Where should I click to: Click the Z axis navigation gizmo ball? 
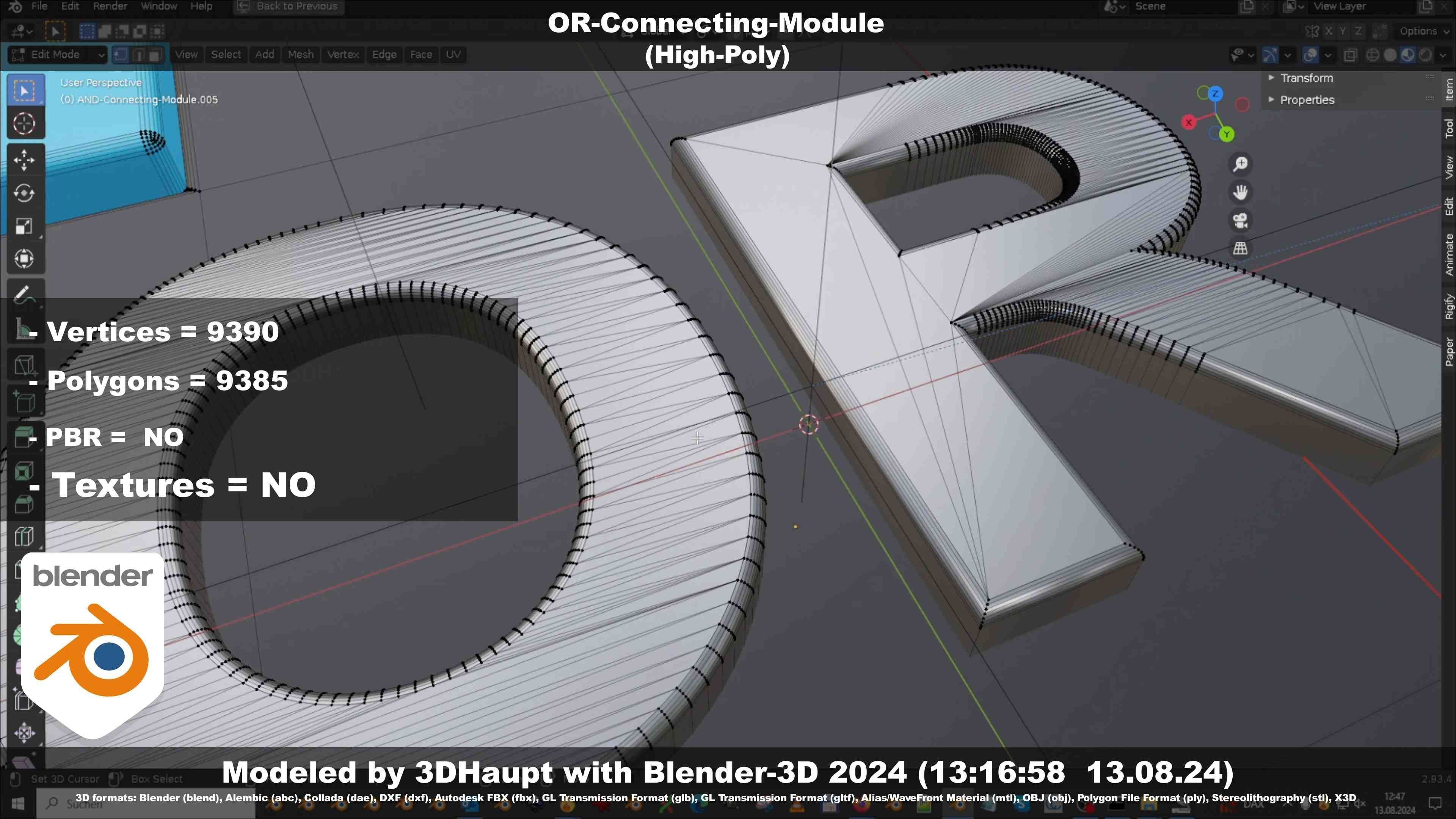pos(1215,94)
